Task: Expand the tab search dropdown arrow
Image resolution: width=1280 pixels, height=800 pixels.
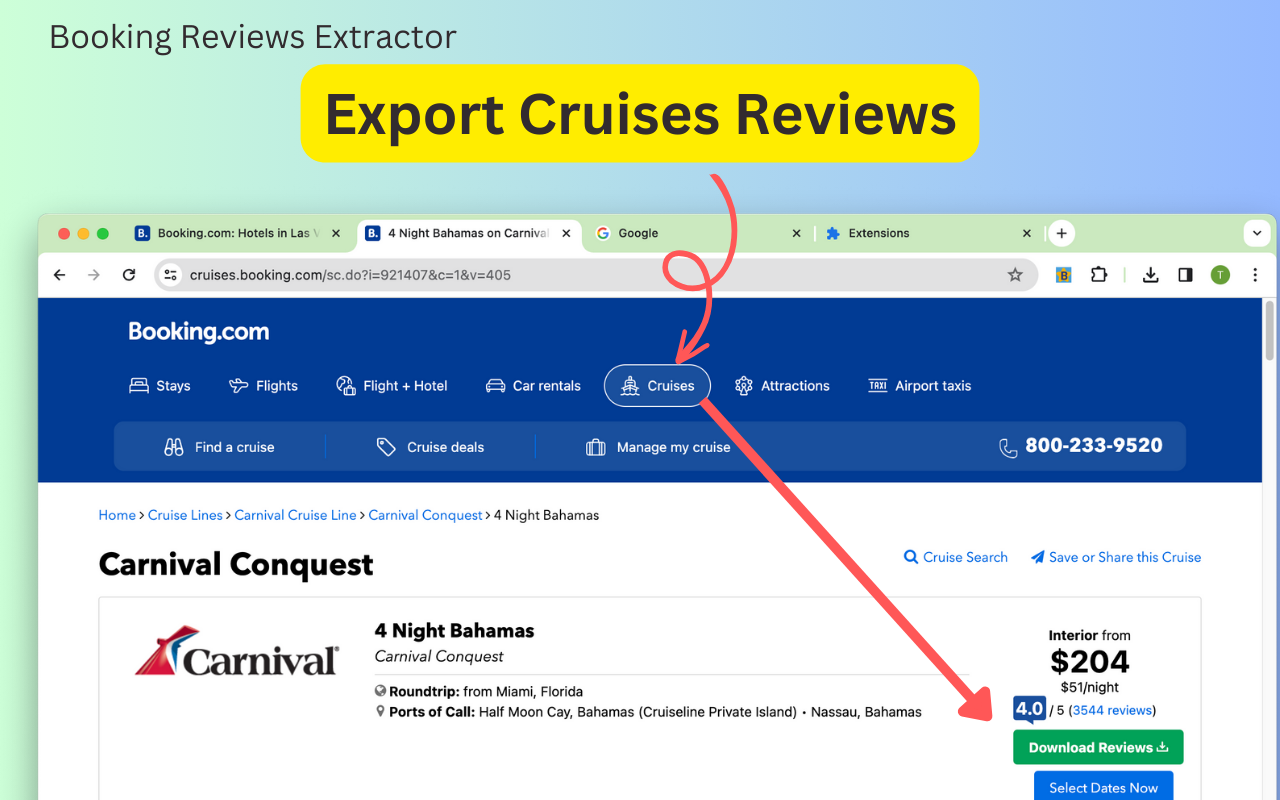Action: (x=1256, y=233)
